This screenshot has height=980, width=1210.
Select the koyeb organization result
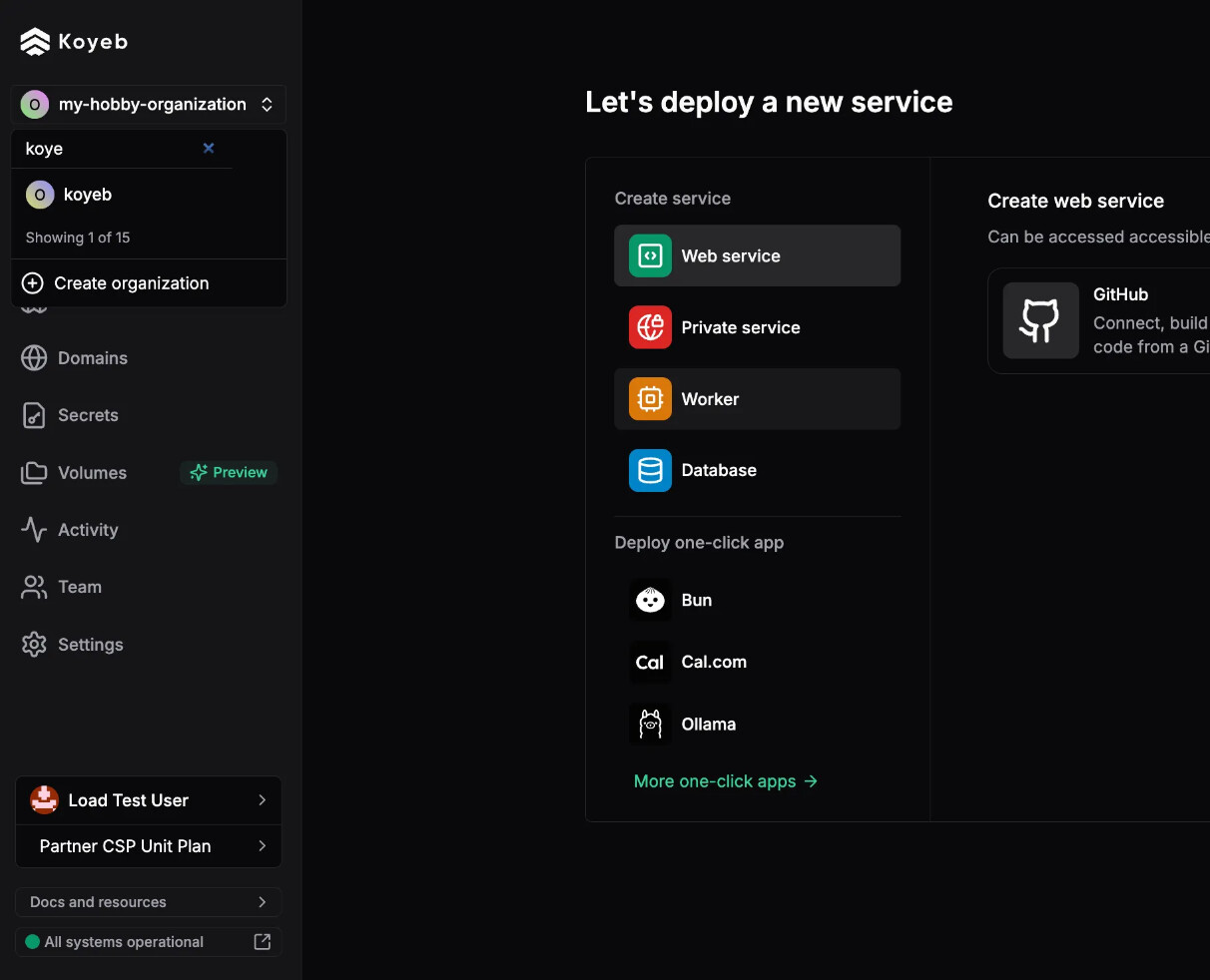pyautogui.click(x=149, y=195)
